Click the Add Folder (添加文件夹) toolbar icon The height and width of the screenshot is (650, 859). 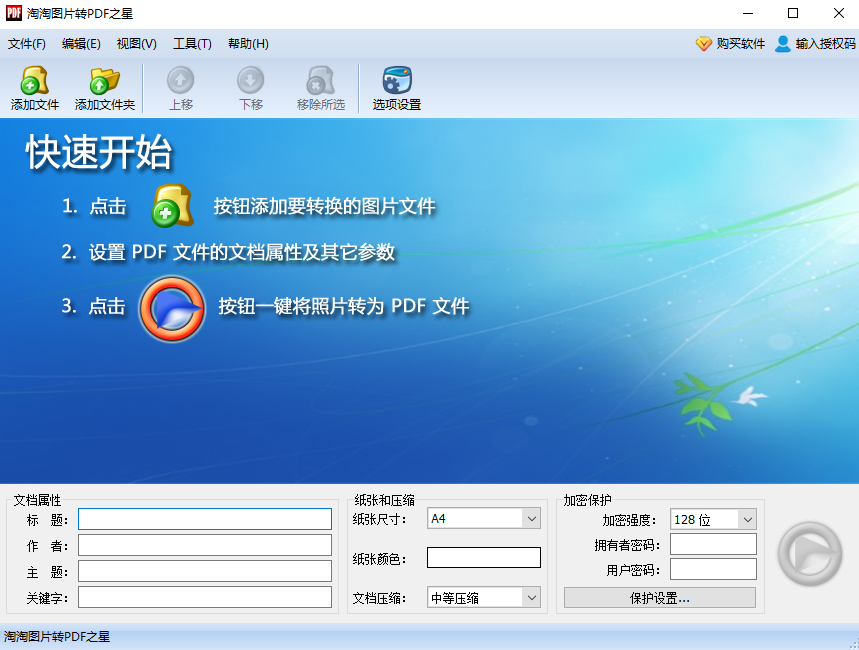point(105,88)
